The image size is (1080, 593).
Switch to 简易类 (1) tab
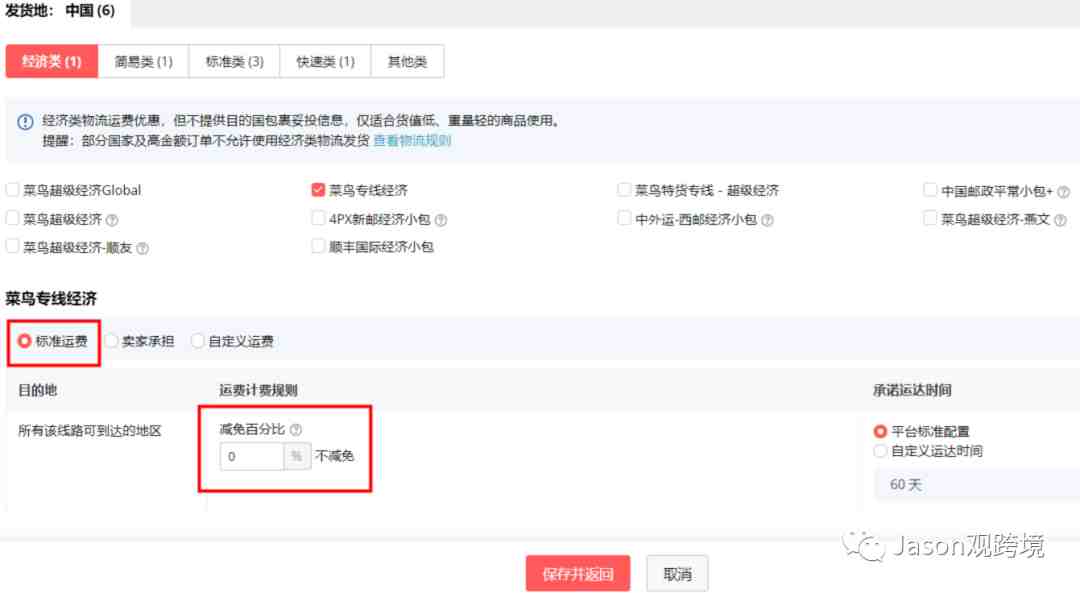(x=143, y=61)
